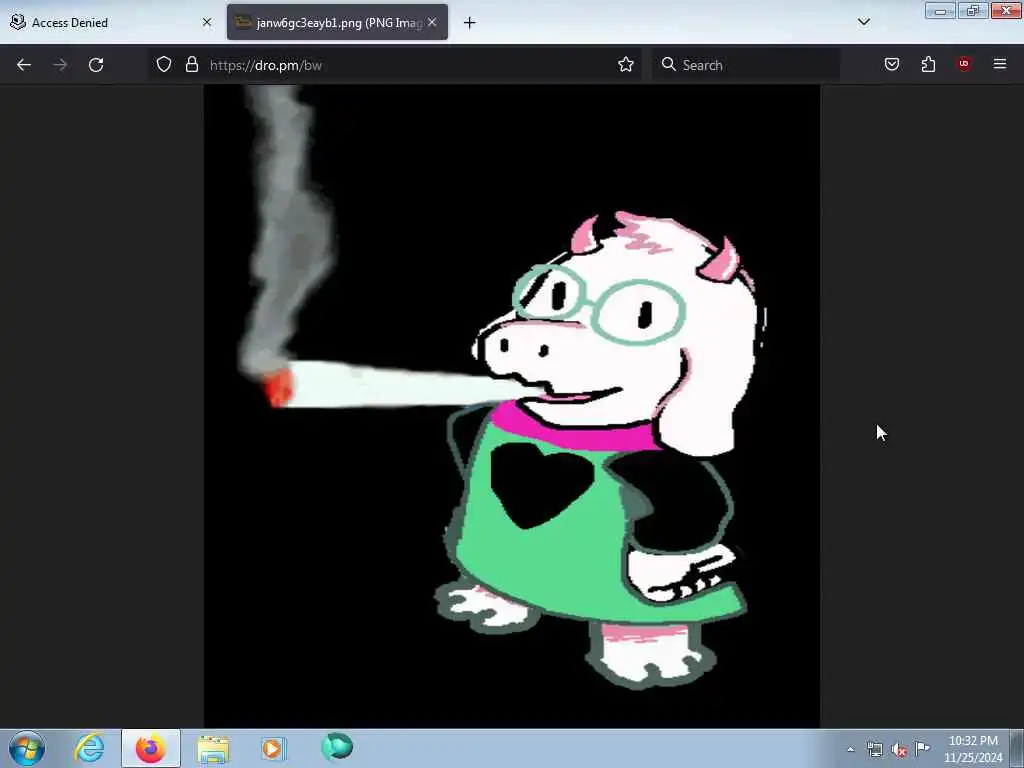This screenshot has height=768, width=1024.
Task: Select the janw6gc3eayb1.png image tab
Action: 337,22
